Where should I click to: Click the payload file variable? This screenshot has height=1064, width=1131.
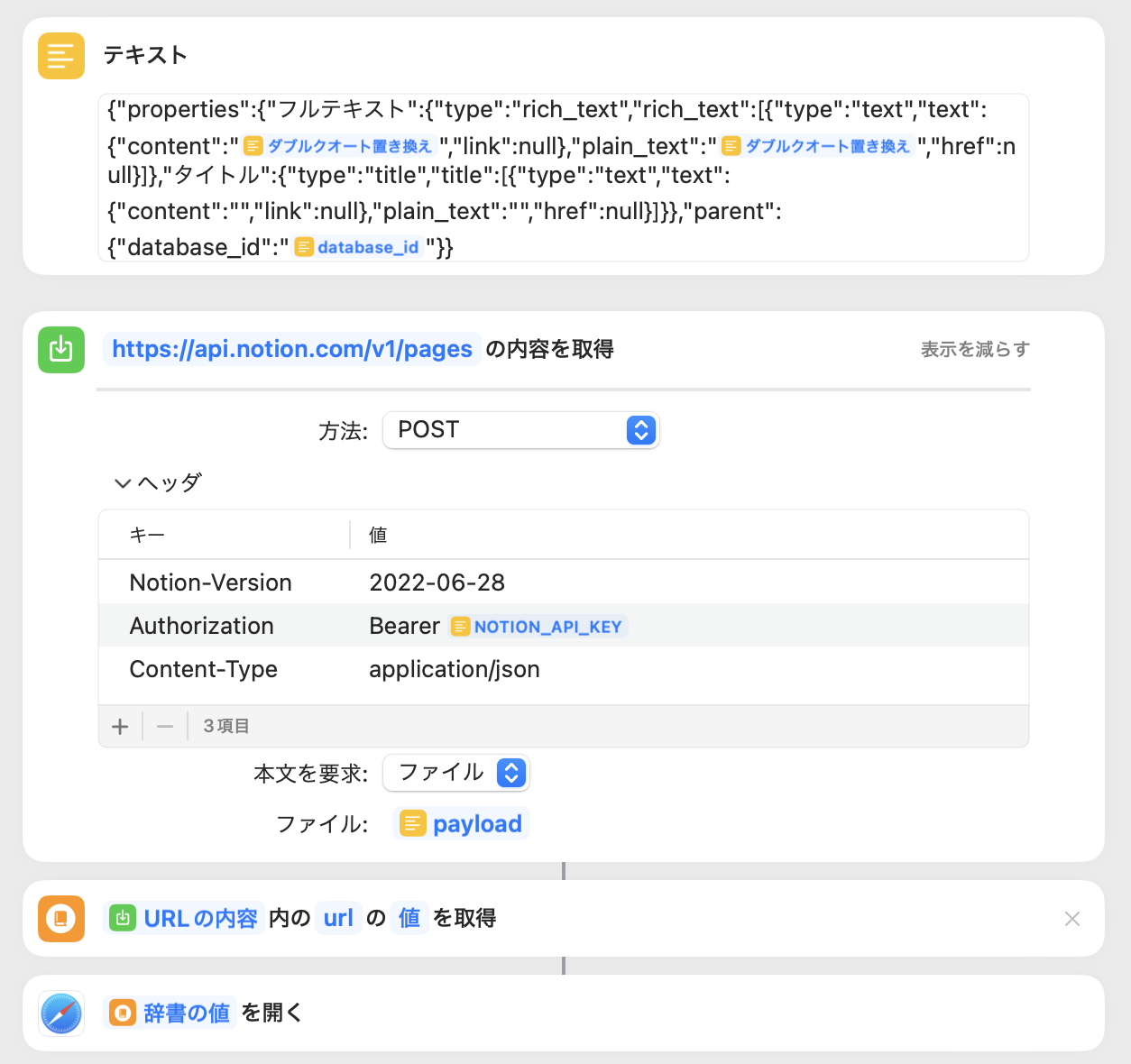pos(461,823)
